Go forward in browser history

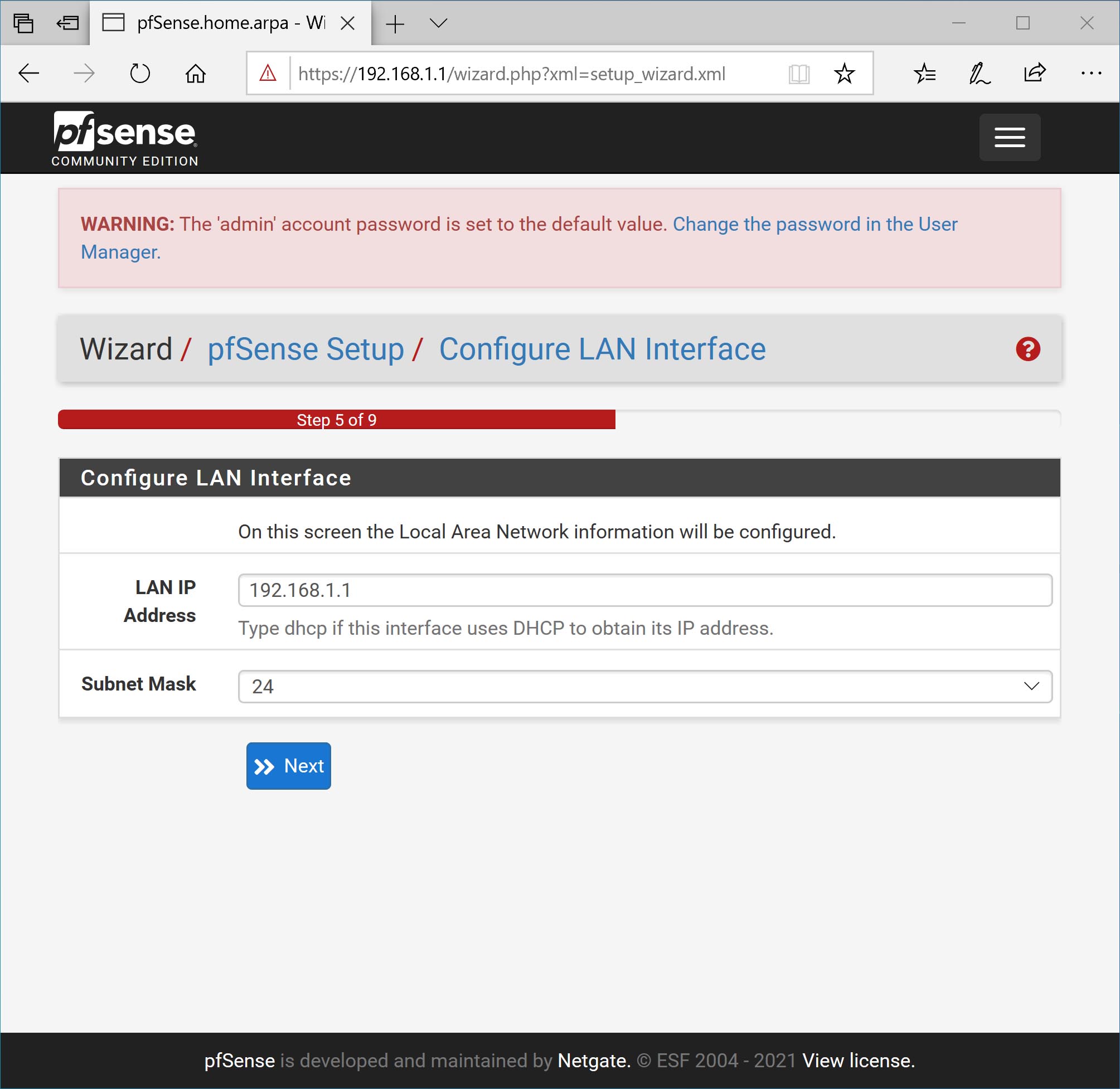84,73
